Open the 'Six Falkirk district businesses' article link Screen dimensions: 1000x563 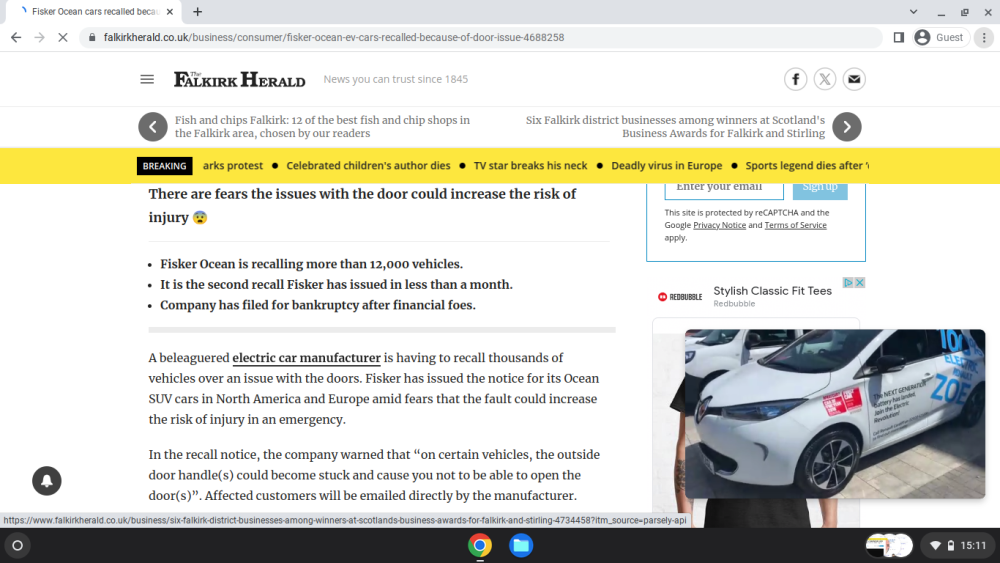[x=675, y=126]
